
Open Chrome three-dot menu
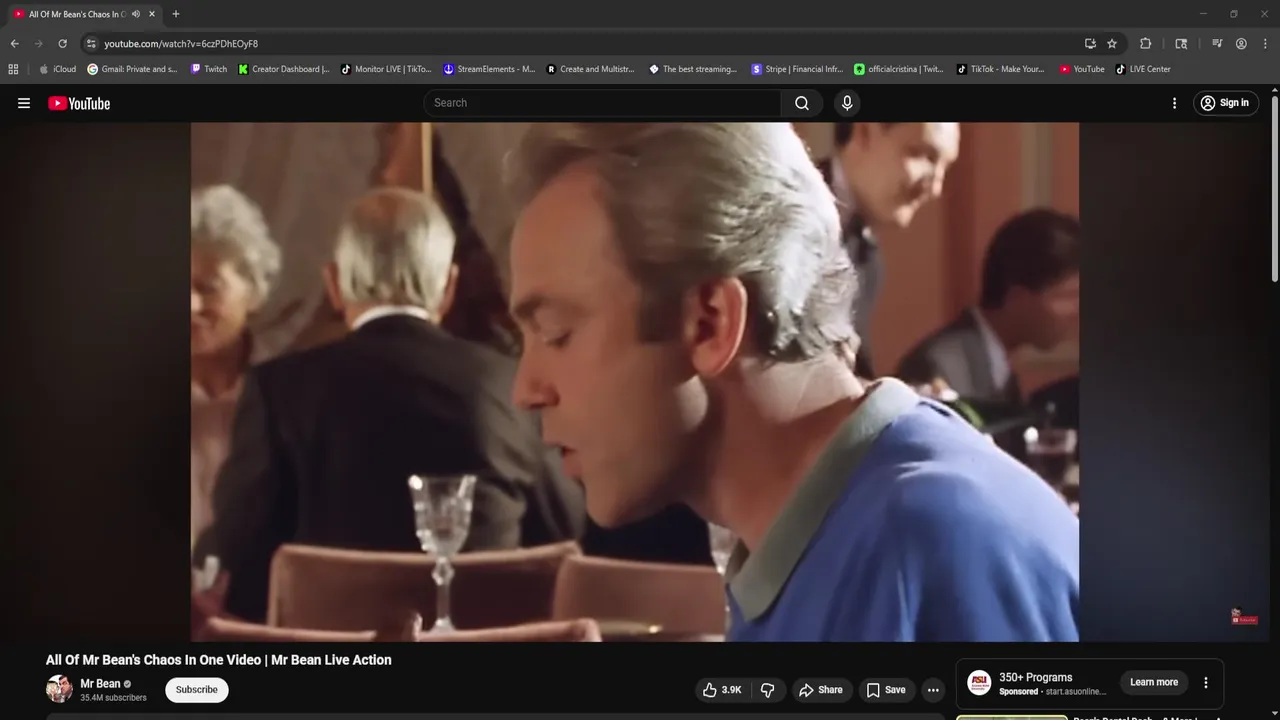[1265, 44]
